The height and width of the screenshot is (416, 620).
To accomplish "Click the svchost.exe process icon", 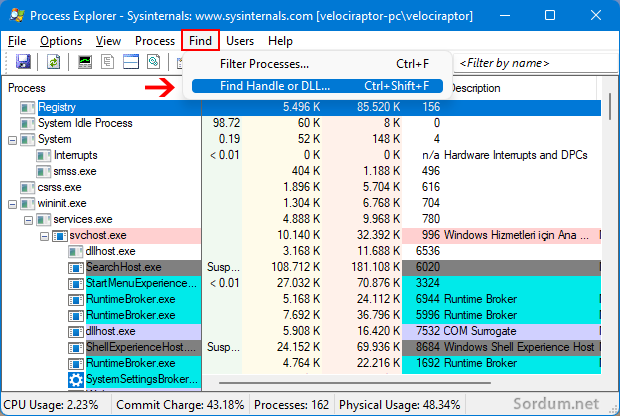I will pos(60,236).
